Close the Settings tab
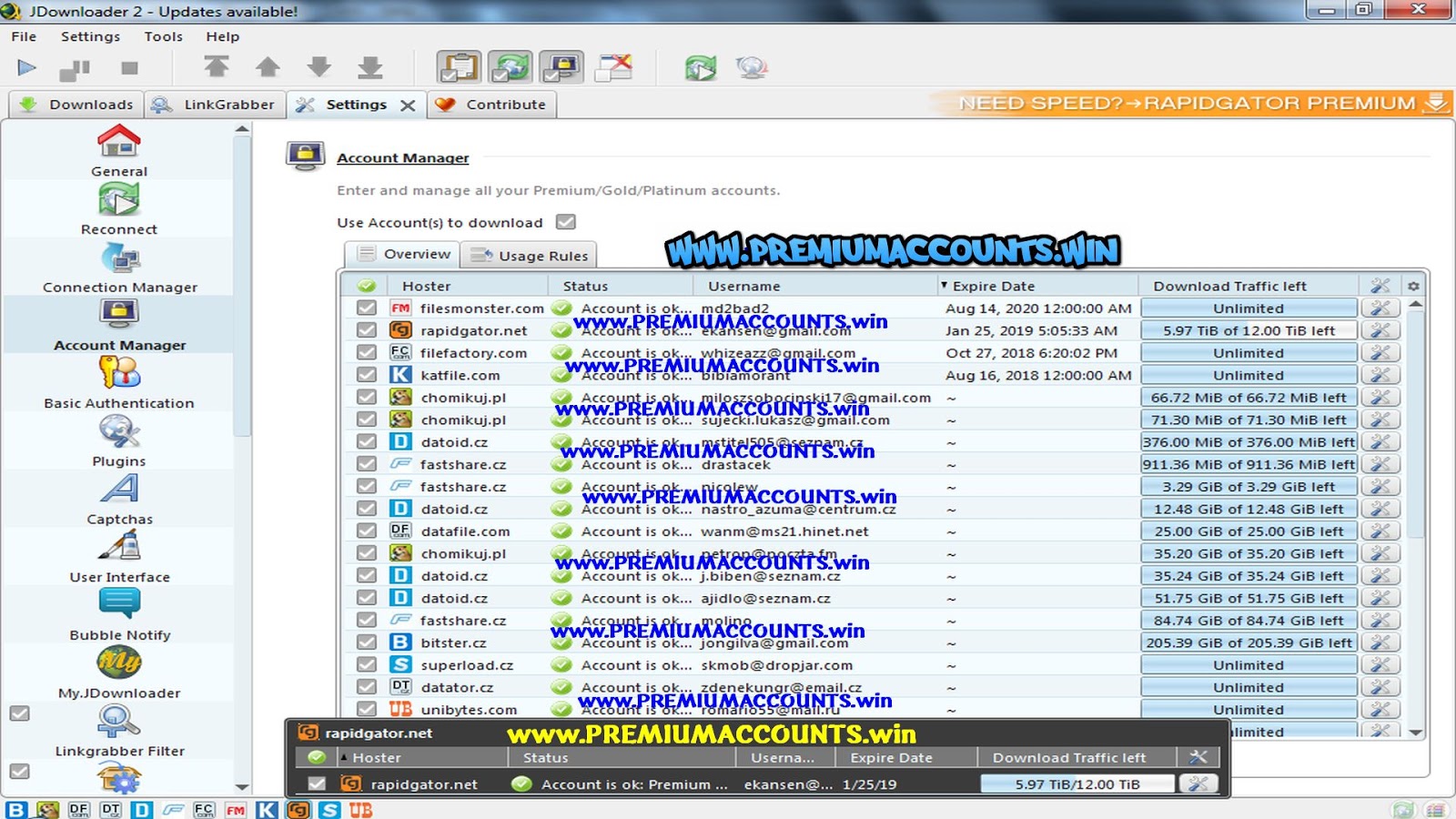The width and height of the screenshot is (1456, 819). tap(408, 106)
